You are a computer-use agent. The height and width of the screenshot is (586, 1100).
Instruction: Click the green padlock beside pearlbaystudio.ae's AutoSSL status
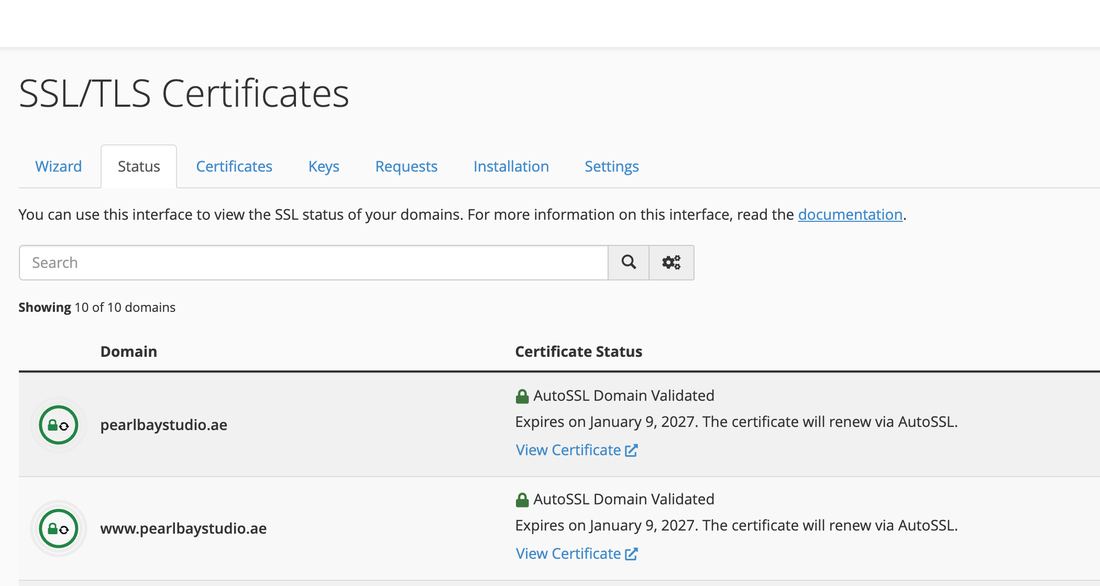tap(522, 397)
